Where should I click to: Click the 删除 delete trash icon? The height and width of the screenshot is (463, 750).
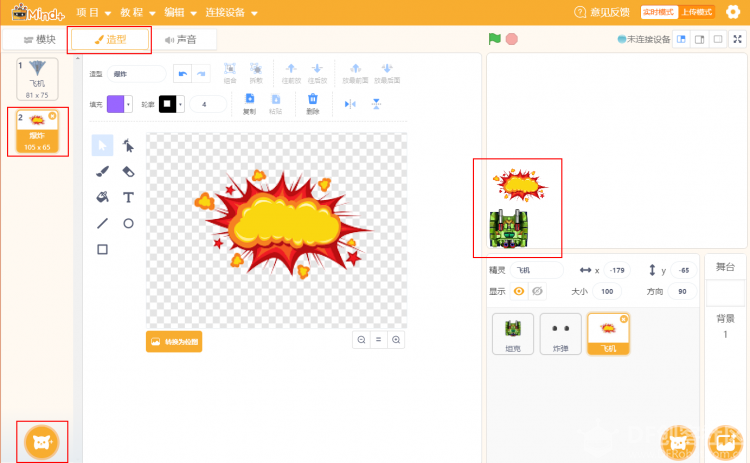pos(313,99)
